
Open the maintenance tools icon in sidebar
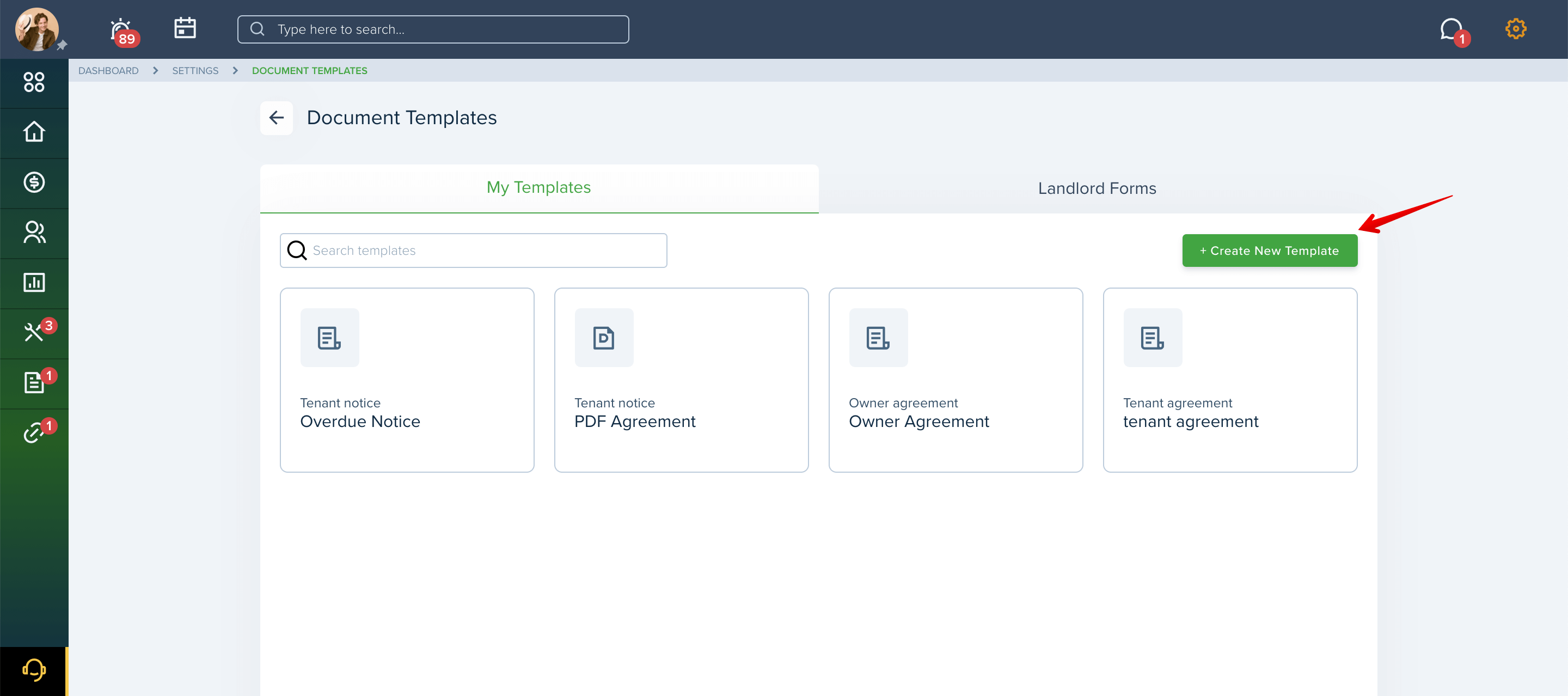click(34, 332)
